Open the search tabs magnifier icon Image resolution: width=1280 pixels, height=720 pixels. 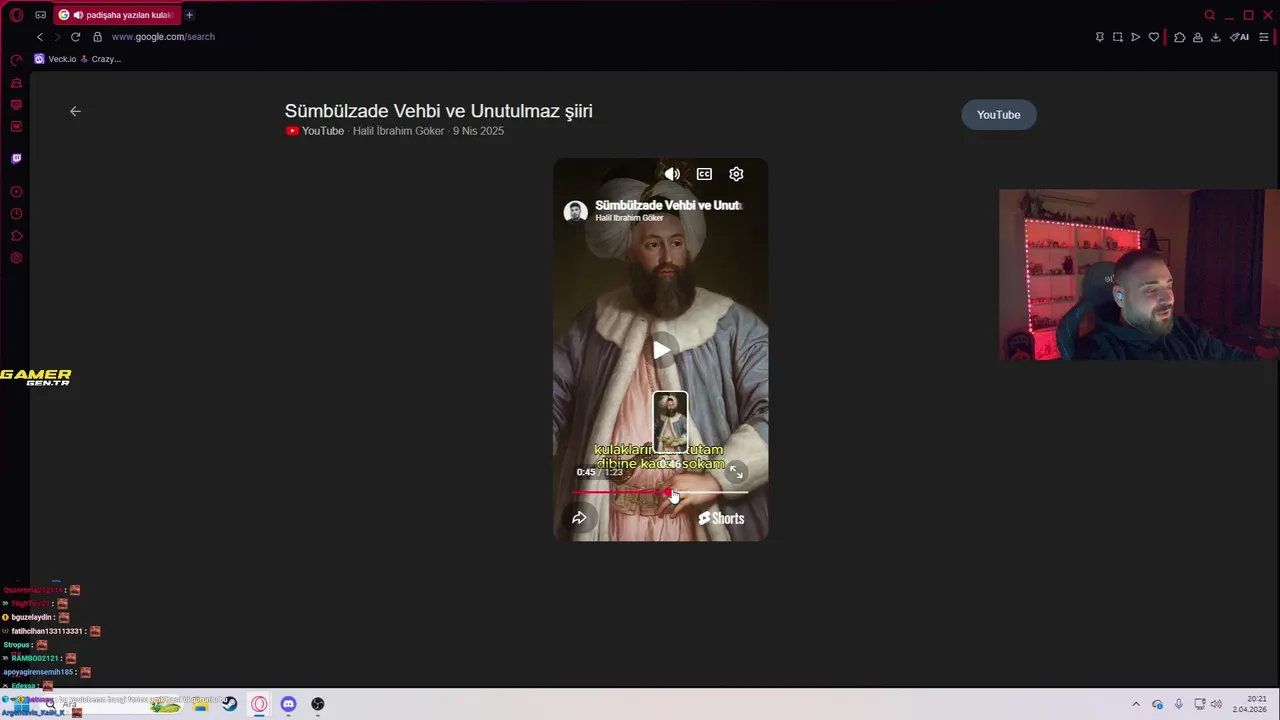tap(1210, 15)
